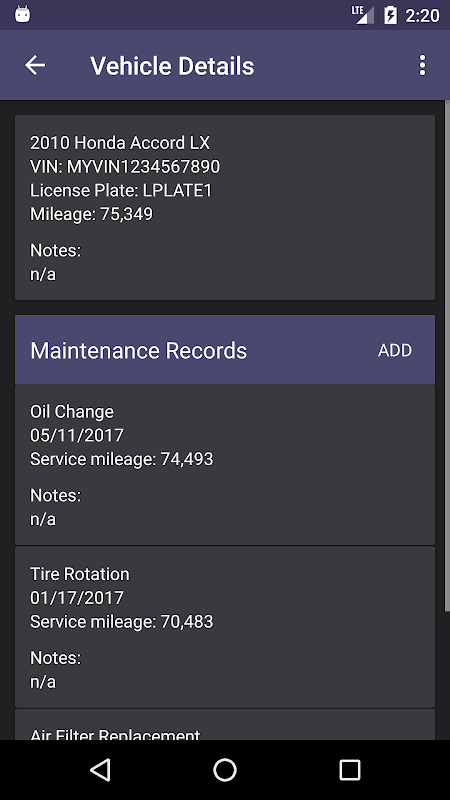Click the Maintenance Records section header
The image size is (450, 800).
click(225, 349)
